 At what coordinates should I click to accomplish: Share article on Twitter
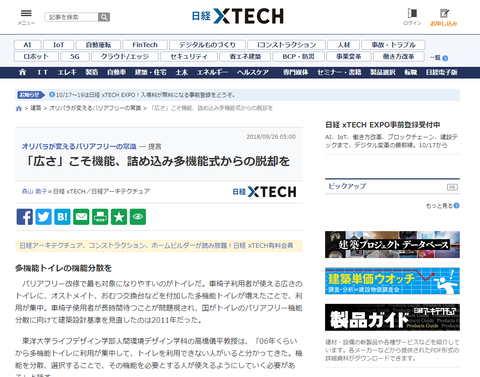[43, 217]
